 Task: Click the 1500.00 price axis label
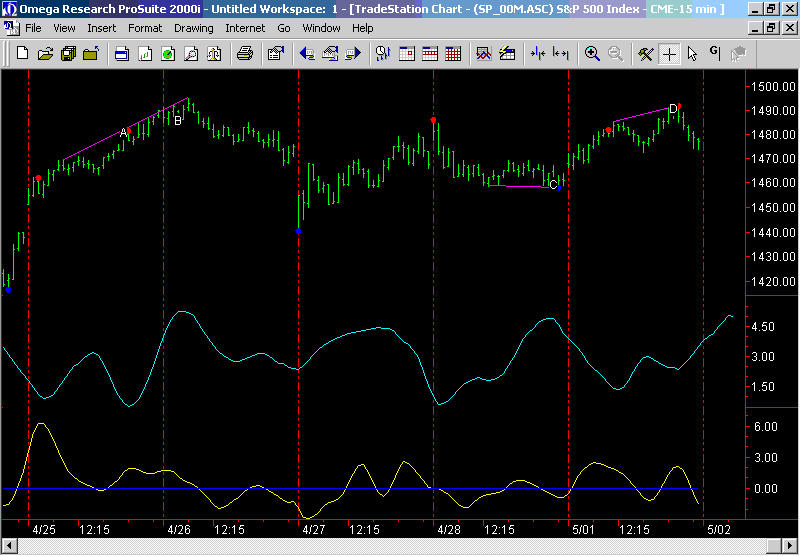pos(774,86)
